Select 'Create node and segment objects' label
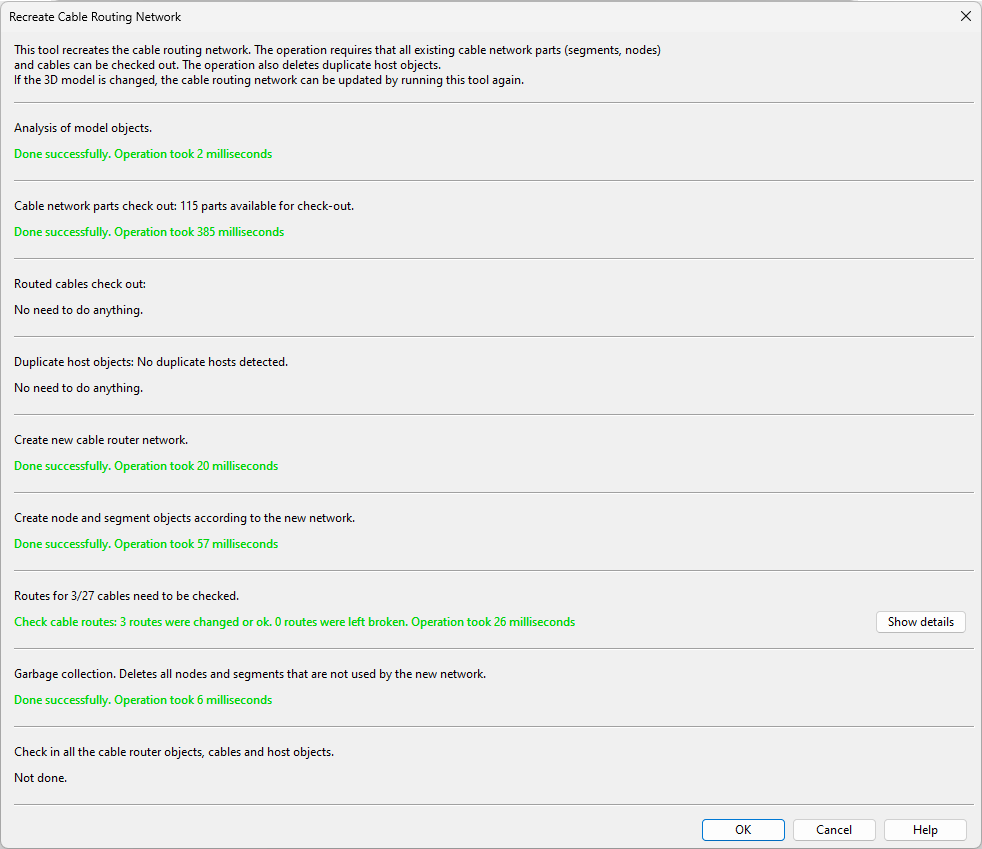Viewport: 982px width, 849px height. click(185, 518)
